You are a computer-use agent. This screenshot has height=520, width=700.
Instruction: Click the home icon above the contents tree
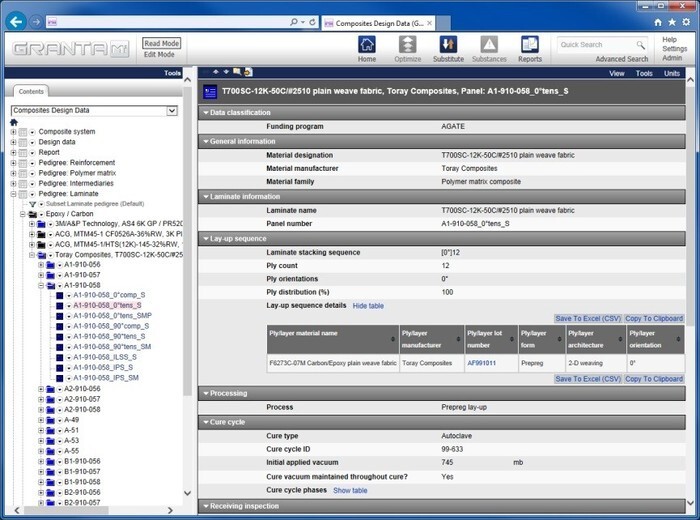[x=14, y=122]
